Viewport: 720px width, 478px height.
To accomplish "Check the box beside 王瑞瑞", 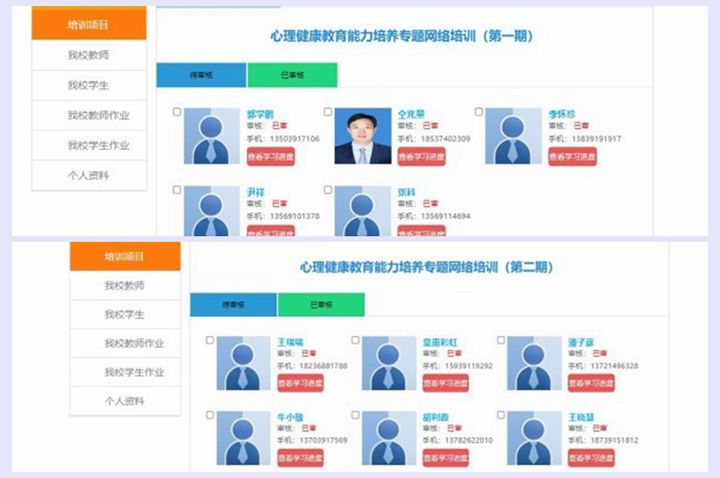I will pyautogui.click(x=210, y=340).
